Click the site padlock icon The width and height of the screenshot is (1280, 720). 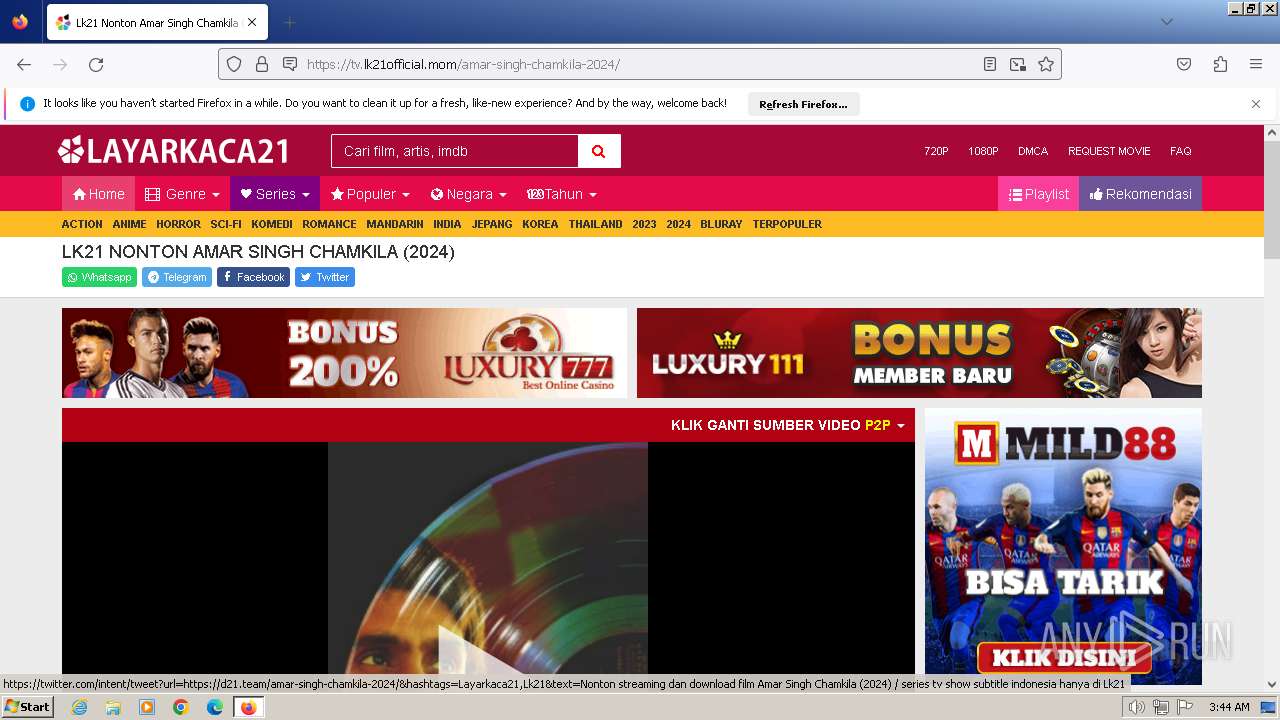click(262, 64)
